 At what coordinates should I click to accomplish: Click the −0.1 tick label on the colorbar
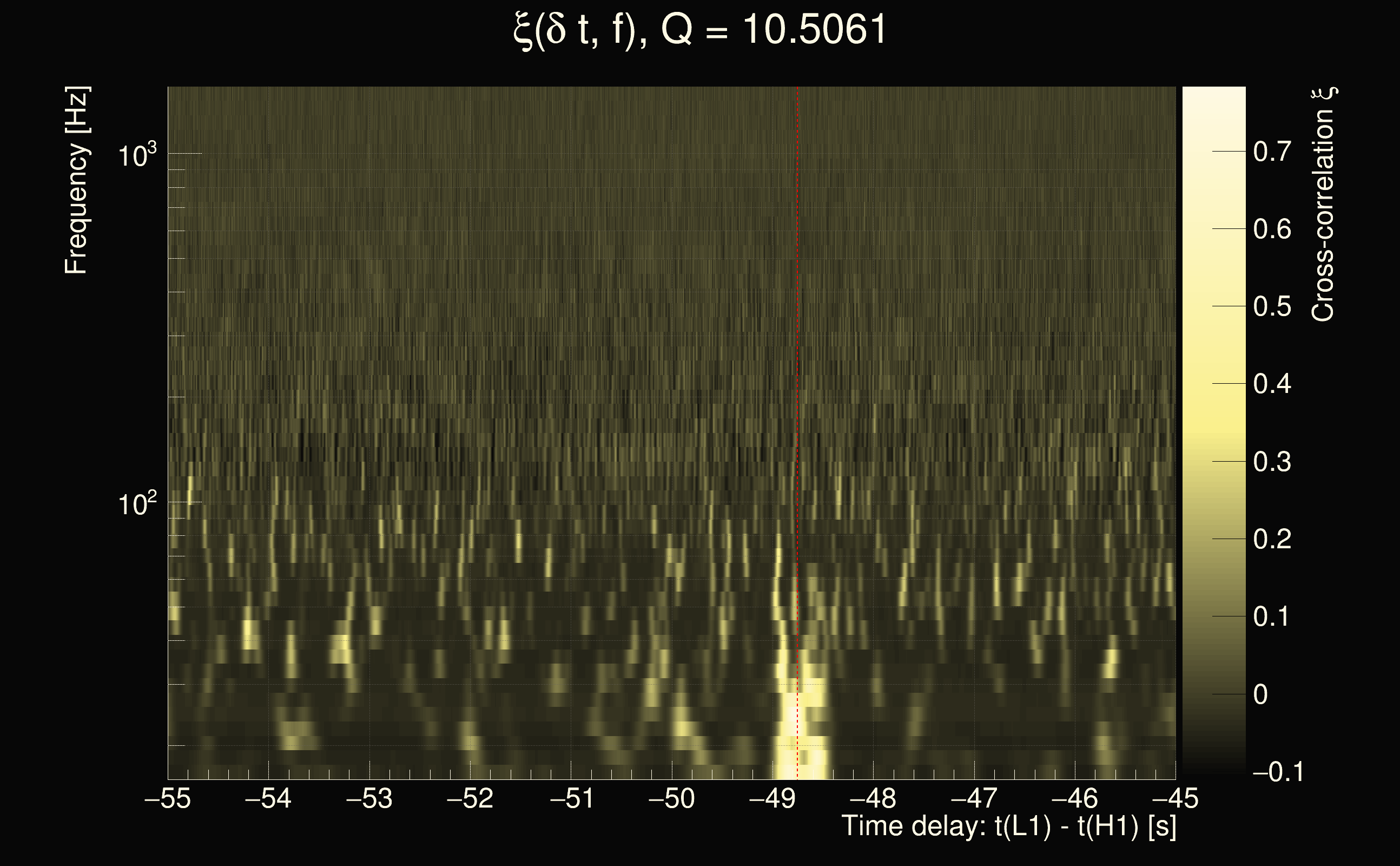click(x=1278, y=772)
